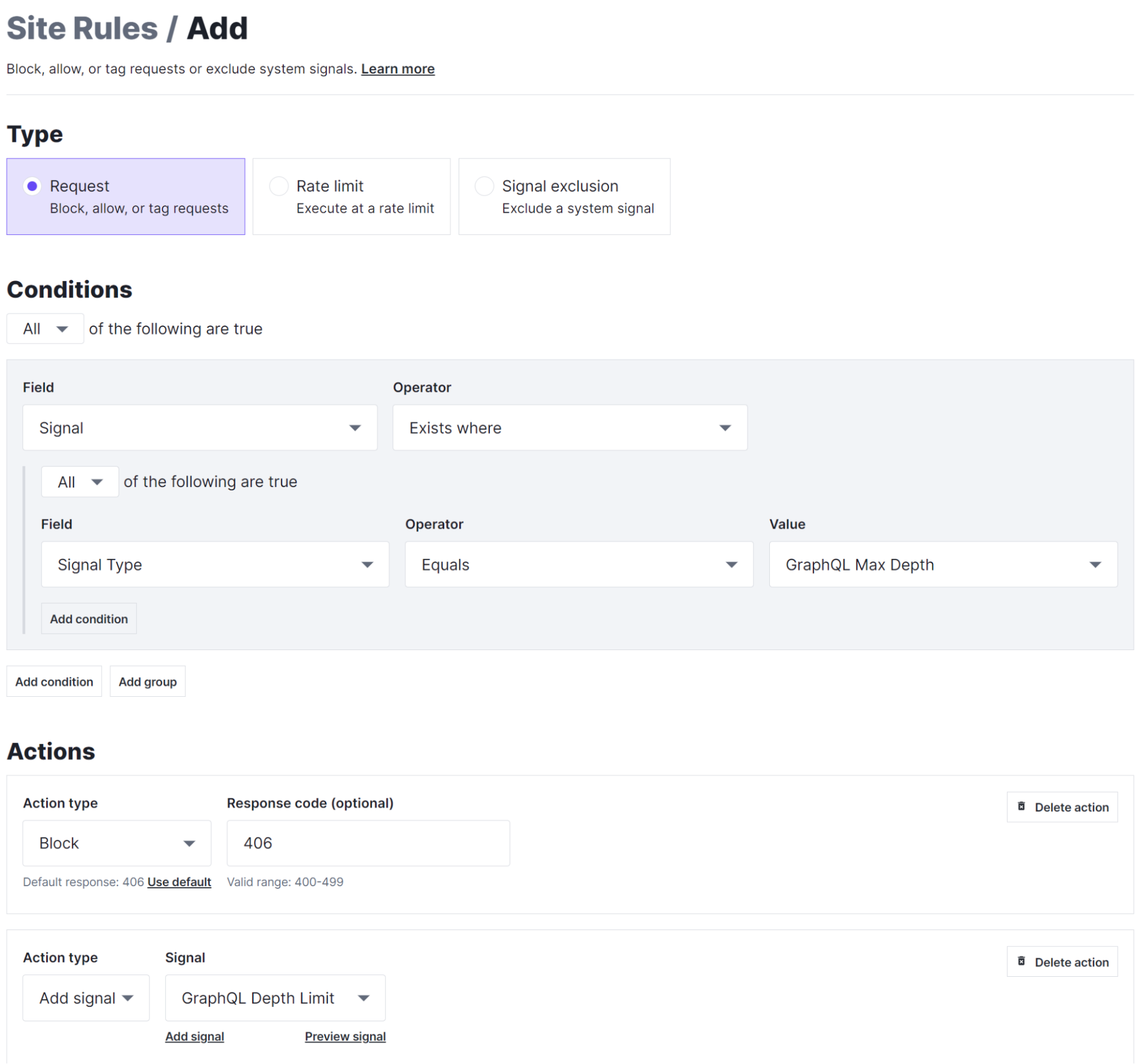Select the Rate limit radio option
This screenshot has width=1140, height=1064.
pyautogui.click(x=279, y=186)
